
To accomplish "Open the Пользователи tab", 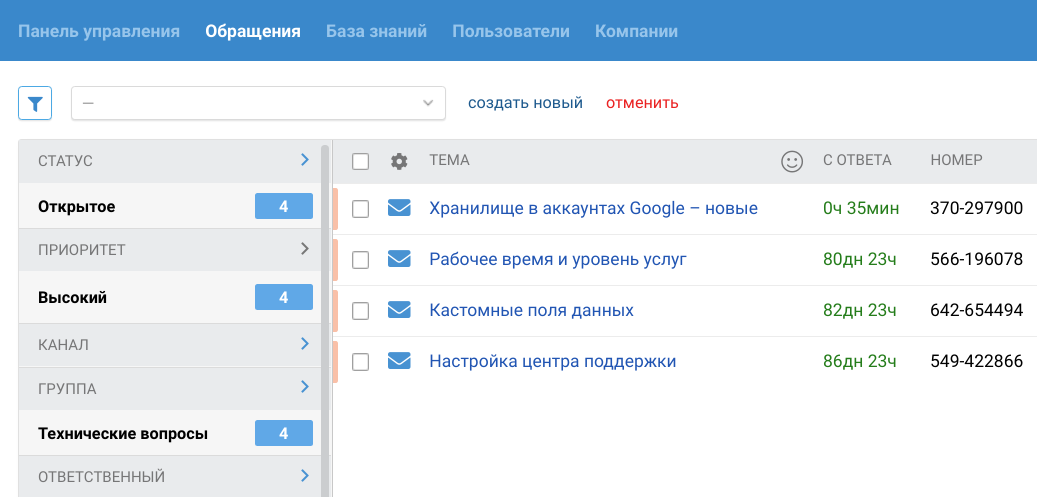I will point(511,31).
